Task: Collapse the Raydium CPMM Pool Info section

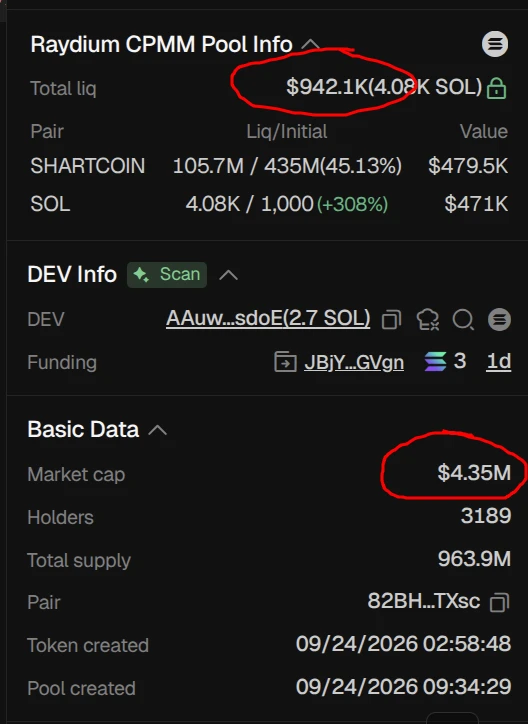Action: click(311, 45)
